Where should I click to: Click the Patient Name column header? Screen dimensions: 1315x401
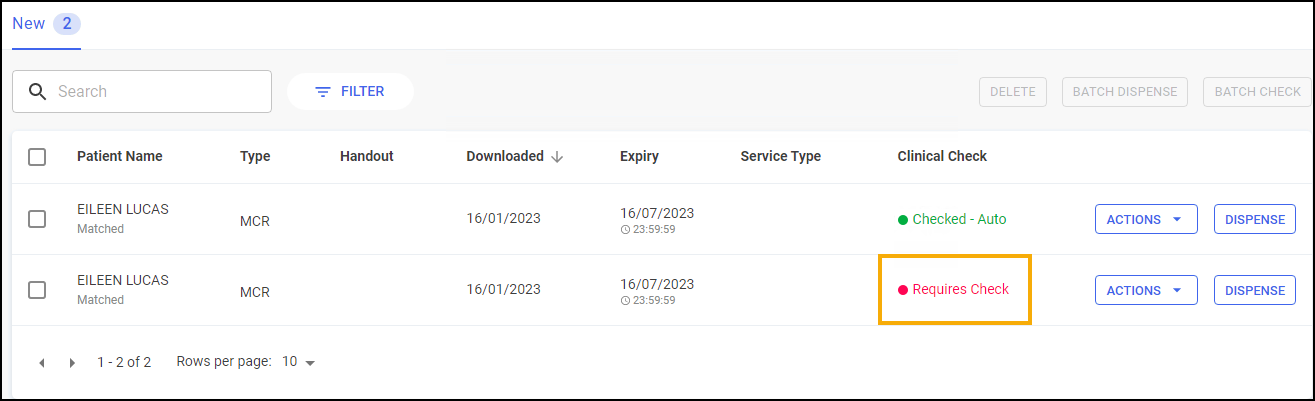coord(119,157)
